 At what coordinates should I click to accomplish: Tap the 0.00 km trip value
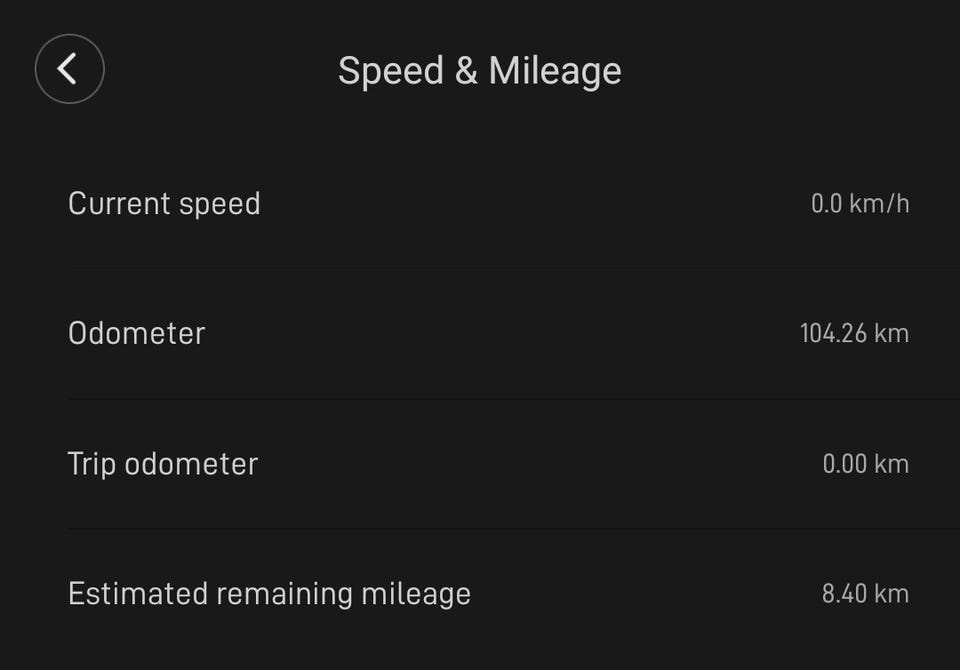[865, 464]
